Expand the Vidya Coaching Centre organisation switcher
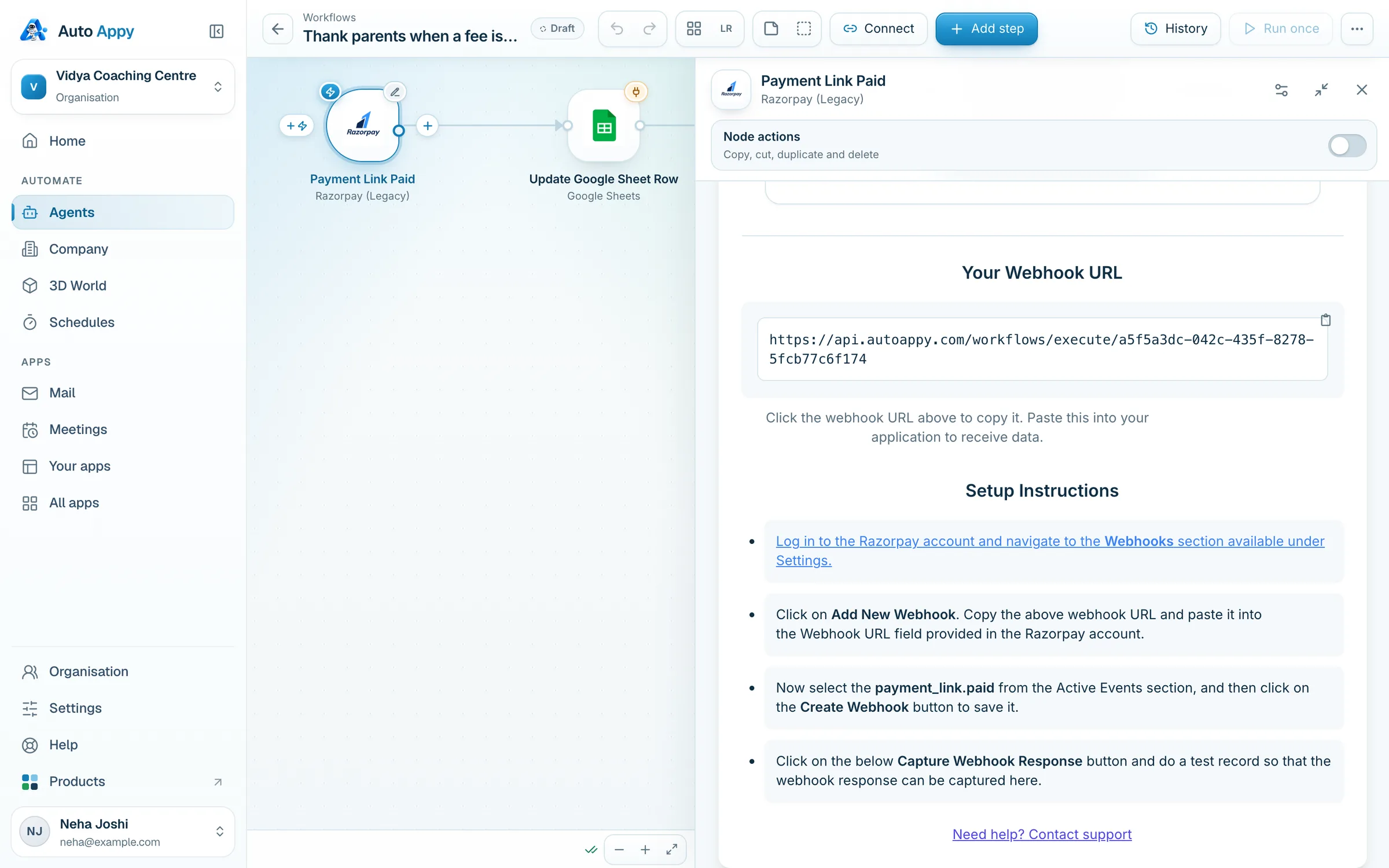 (x=123, y=87)
